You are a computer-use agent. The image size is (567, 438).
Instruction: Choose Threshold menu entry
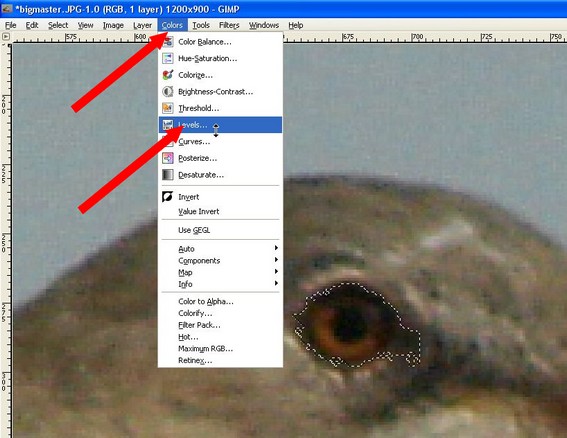click(220, 108)
